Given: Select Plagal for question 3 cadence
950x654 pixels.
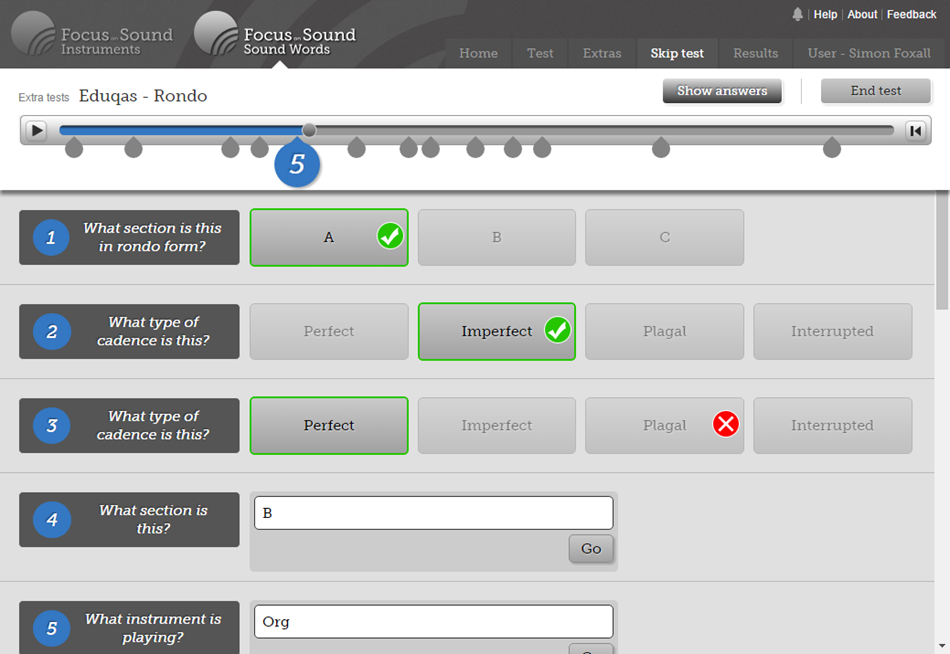Looking at the screenshot, I should tap(665, 425).
